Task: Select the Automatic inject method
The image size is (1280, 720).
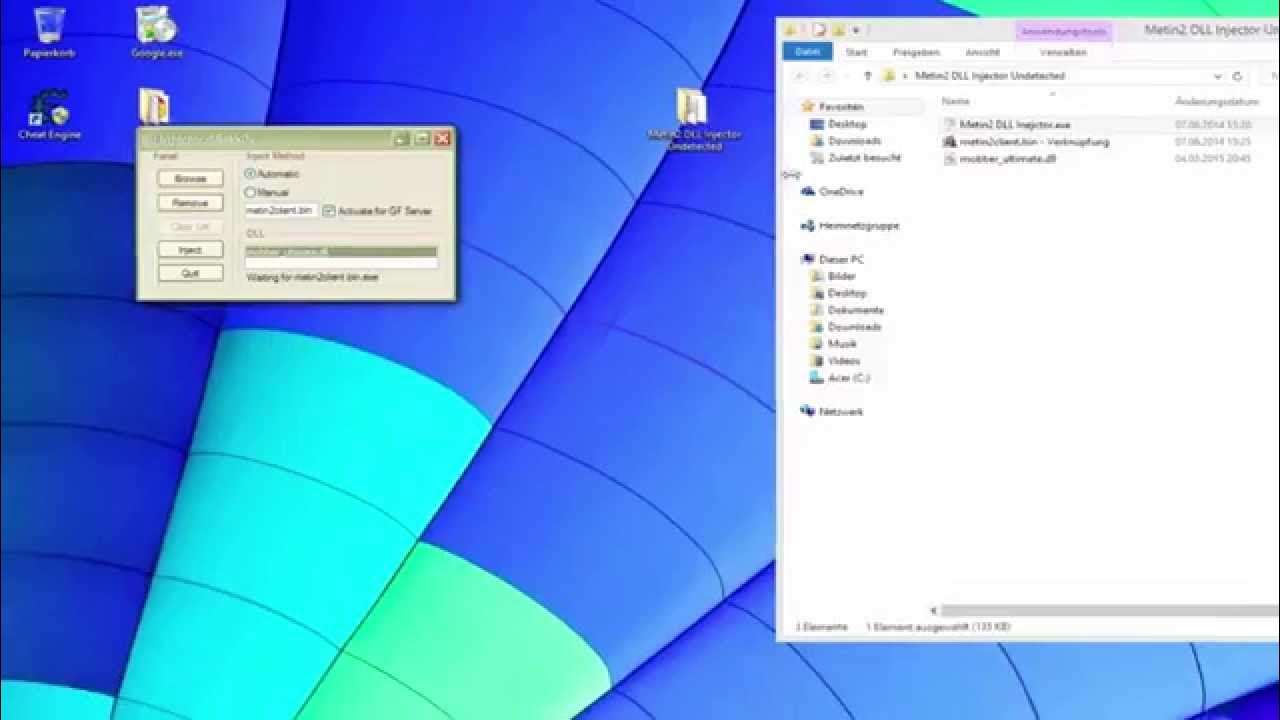Action: (x=272, y=174)
